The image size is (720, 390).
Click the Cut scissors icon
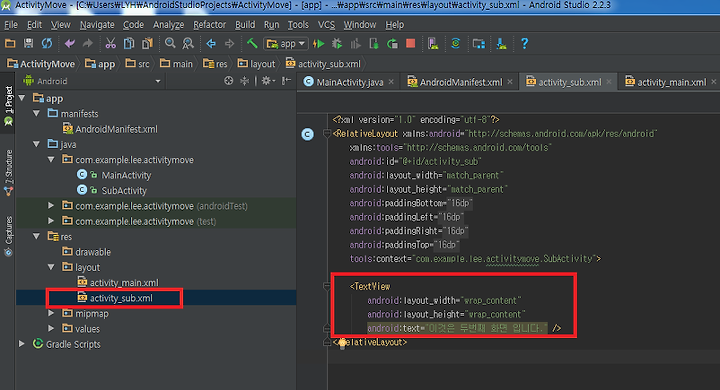[110, 44]
